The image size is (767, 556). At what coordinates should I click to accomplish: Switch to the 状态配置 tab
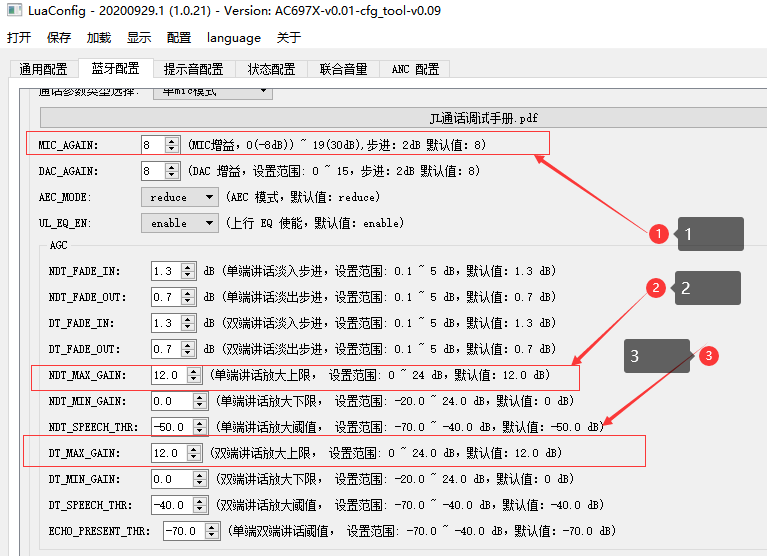coord(271,69)
